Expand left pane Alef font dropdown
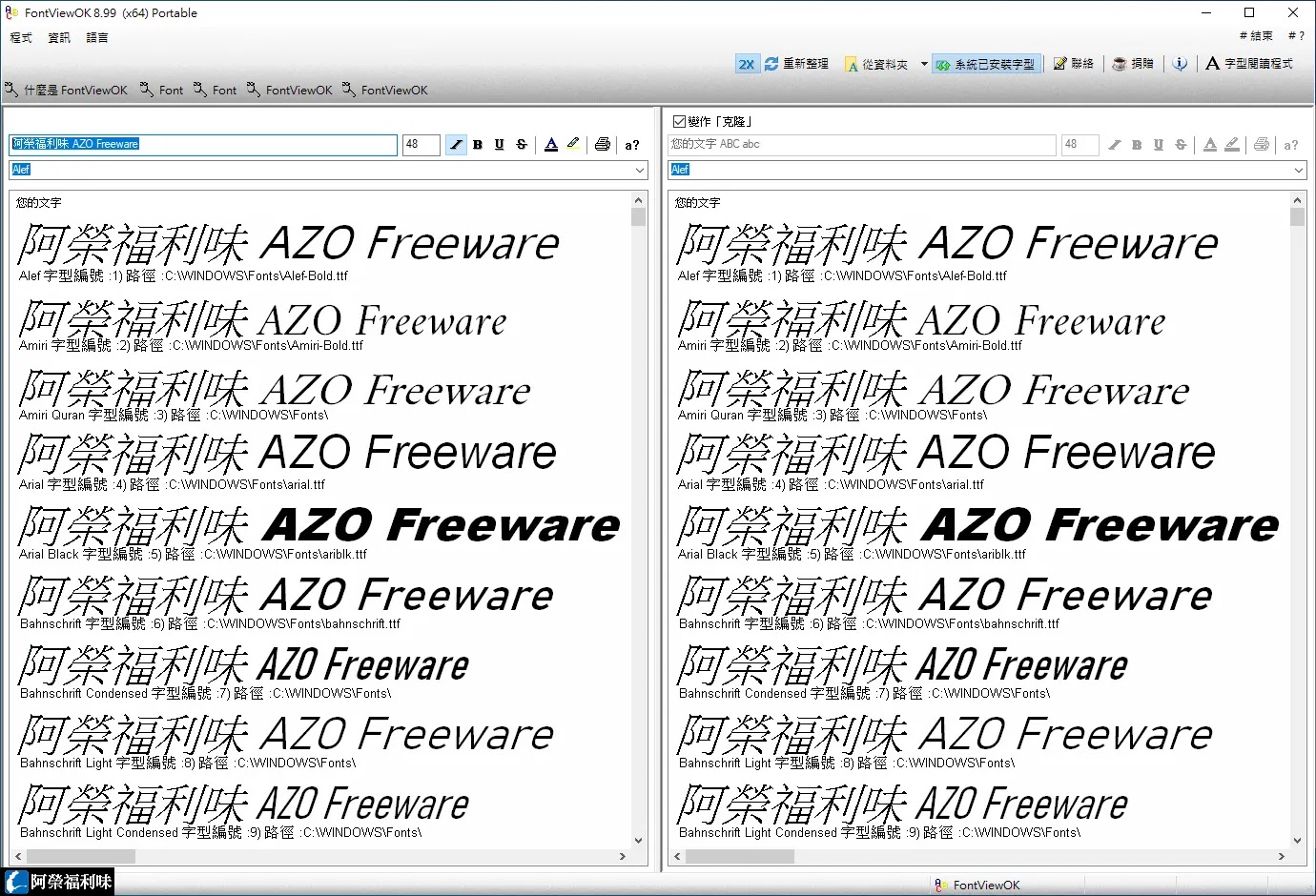The image size is (1316, 896). pyautogui.click(x=640, y=170)
